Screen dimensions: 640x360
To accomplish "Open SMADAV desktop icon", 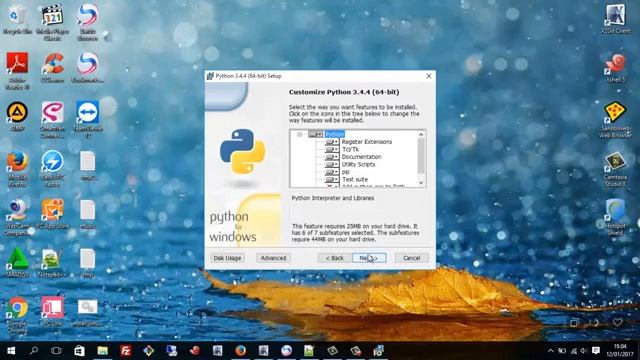I will [17, 262].
